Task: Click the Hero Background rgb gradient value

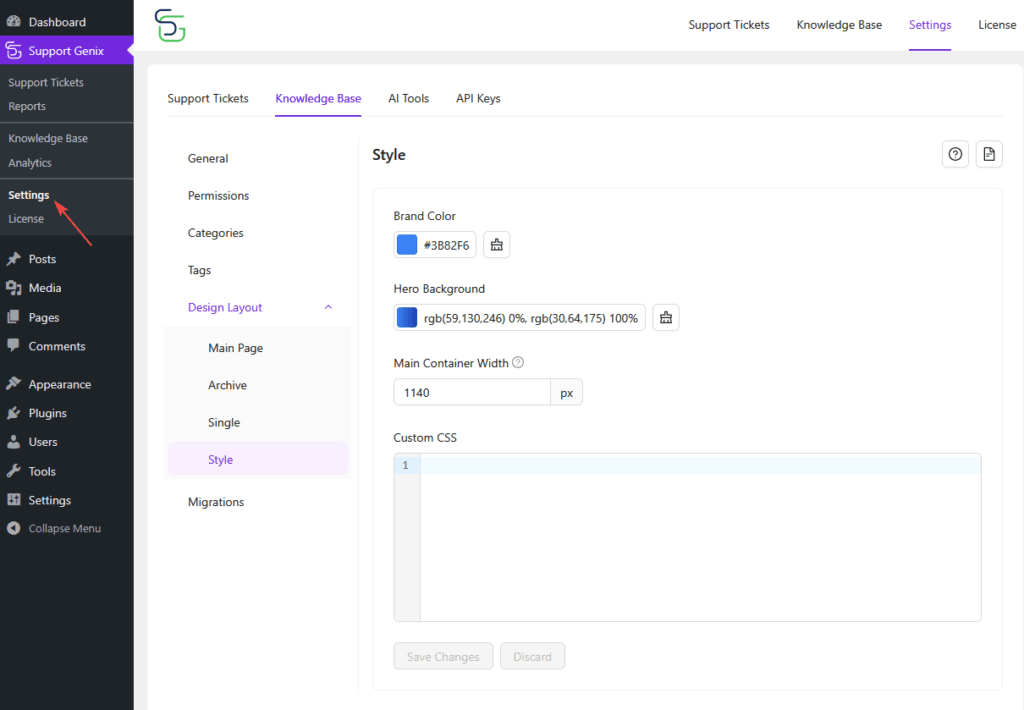Action: coord(530,318)
